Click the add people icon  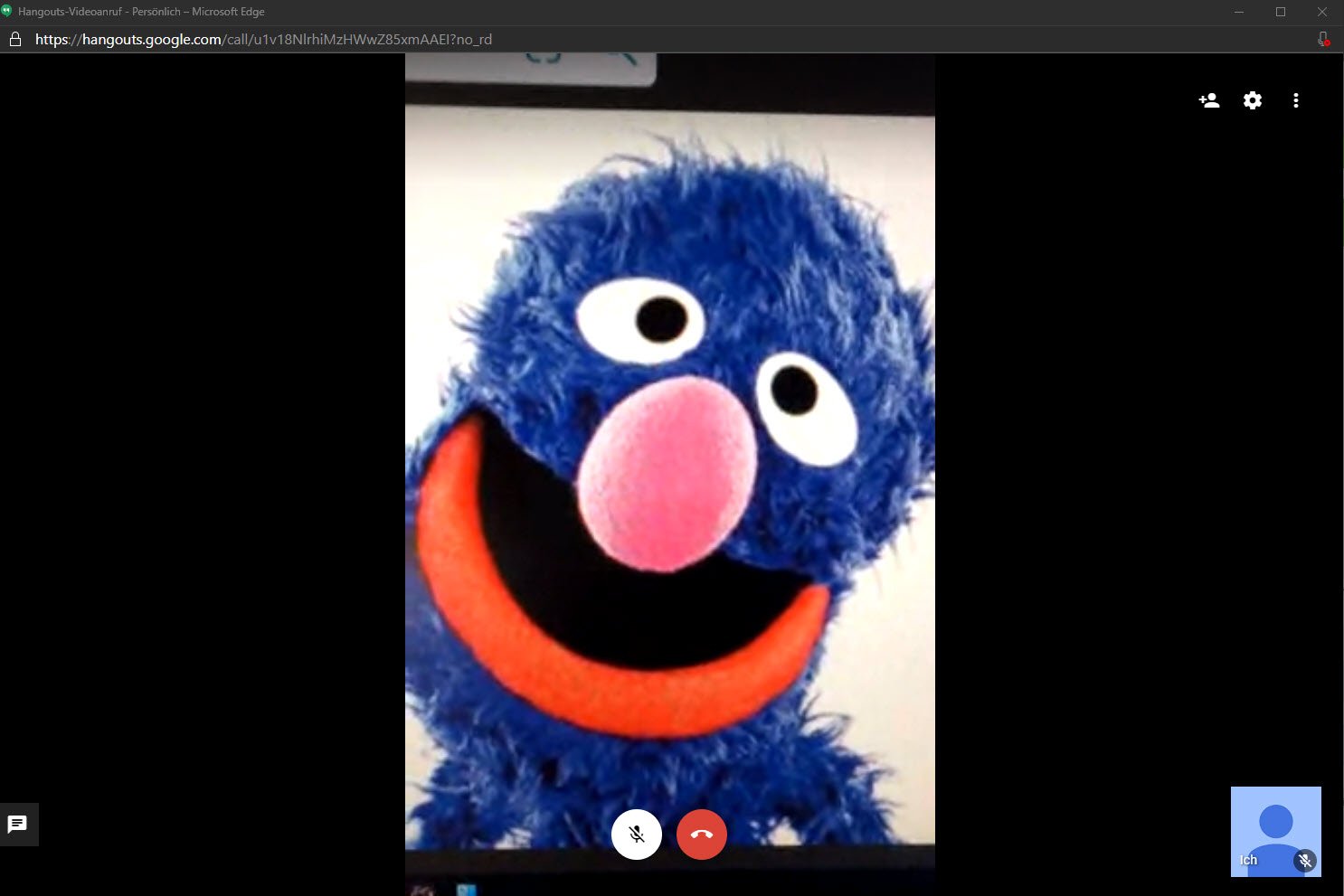1209,100
